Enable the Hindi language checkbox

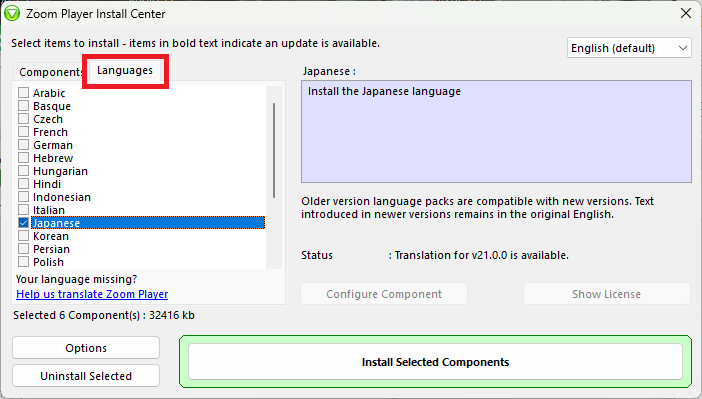(23, 184)
